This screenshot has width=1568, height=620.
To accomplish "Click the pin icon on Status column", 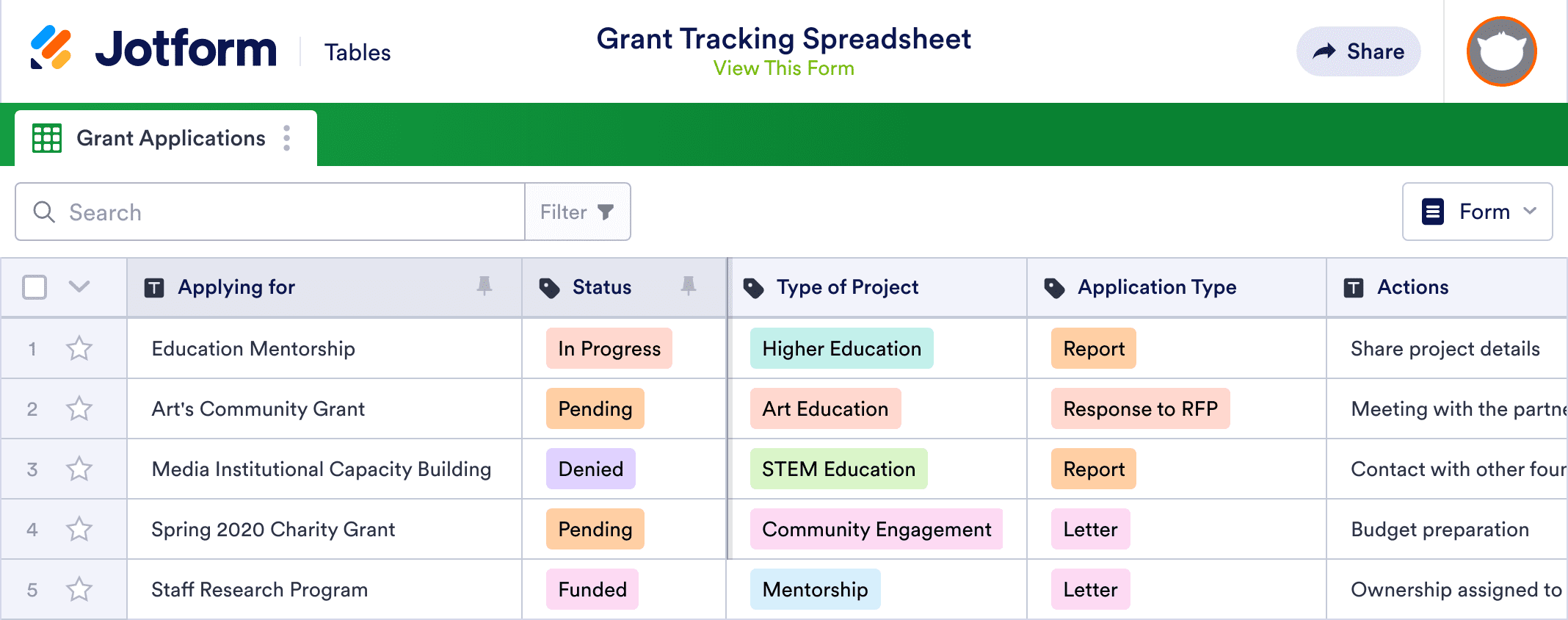I will 688,286.
